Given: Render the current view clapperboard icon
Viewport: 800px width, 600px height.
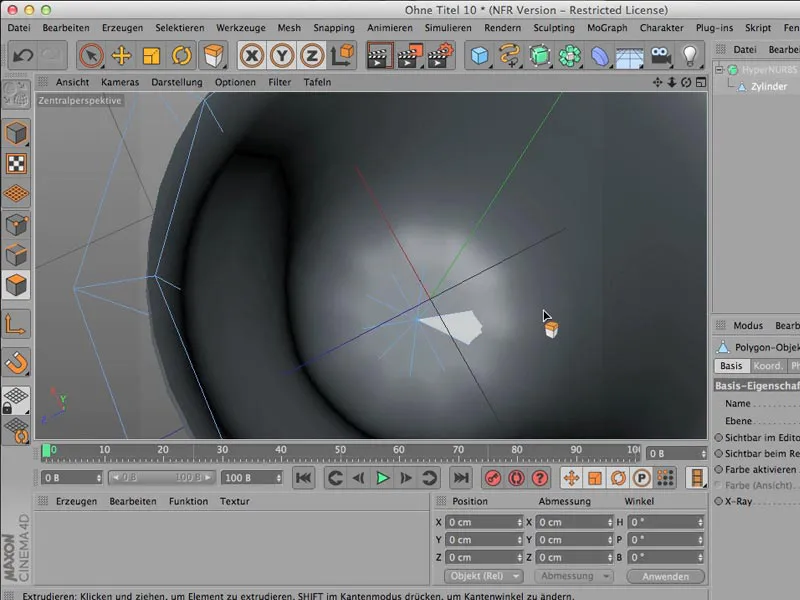Looking at the screenshot, I should (x=380, y=55).
